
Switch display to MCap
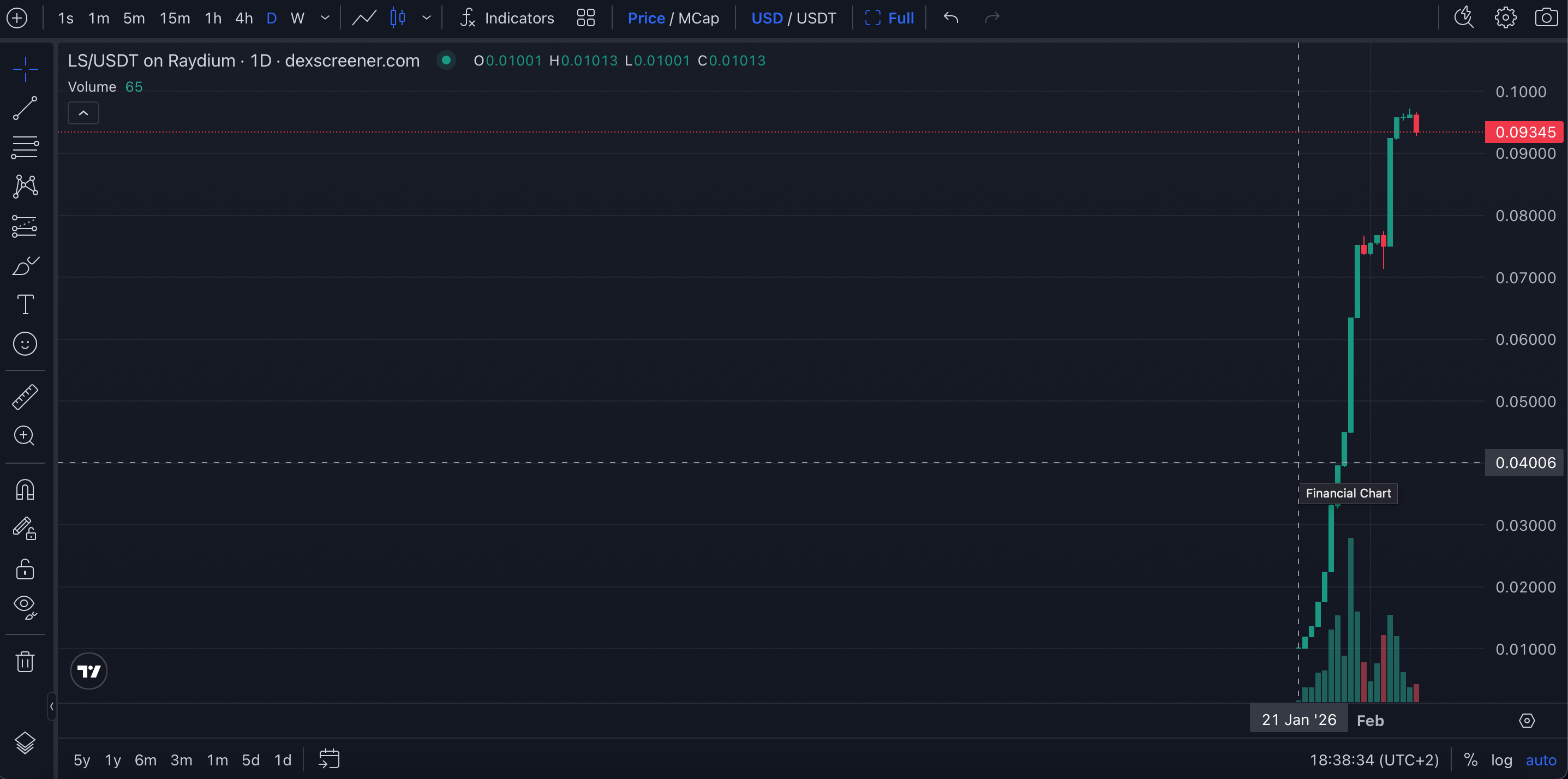(x=698, y=18)
